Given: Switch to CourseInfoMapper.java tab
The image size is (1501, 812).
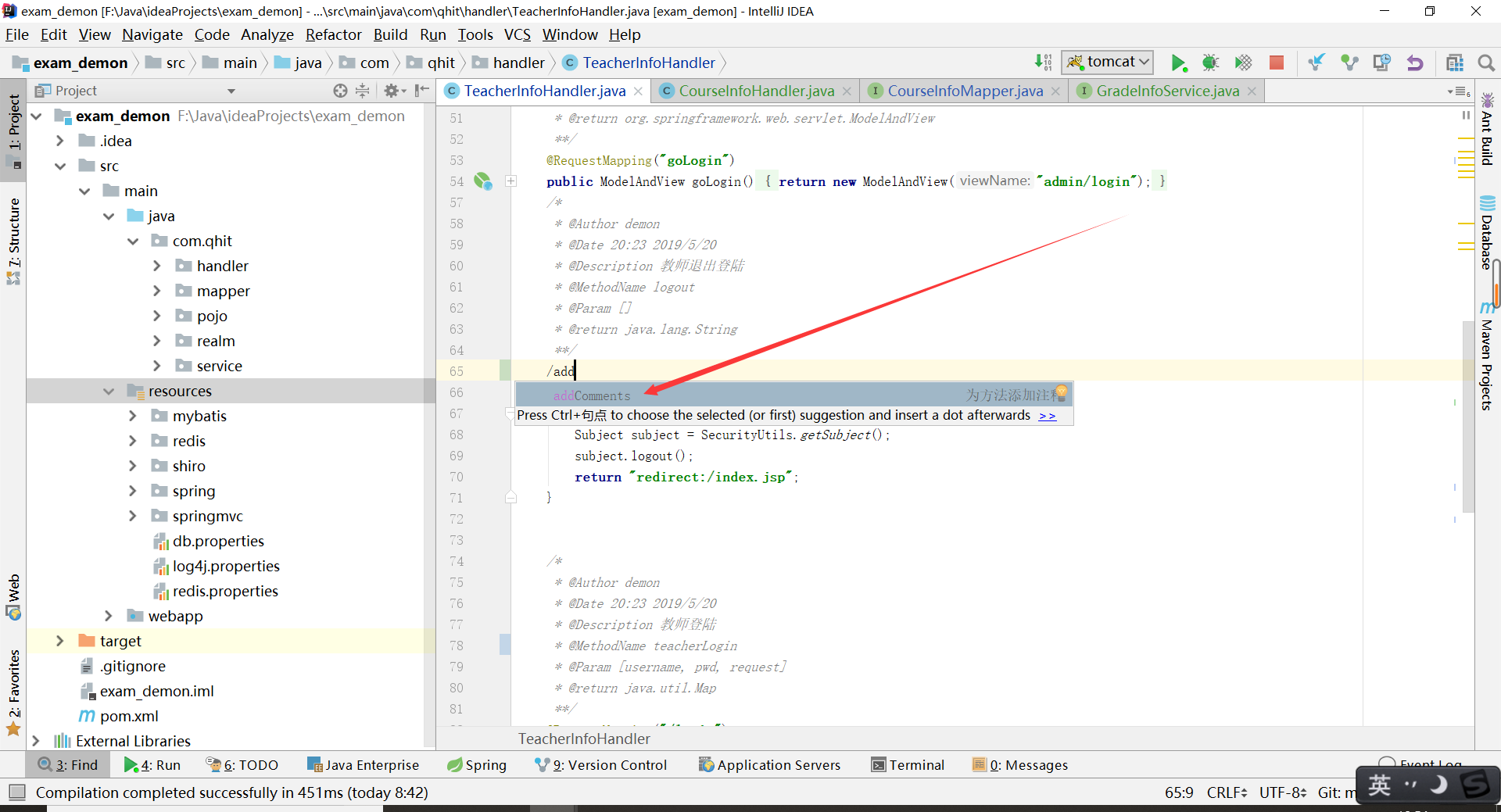Looking at the screenshot, I should click(965, 91).
